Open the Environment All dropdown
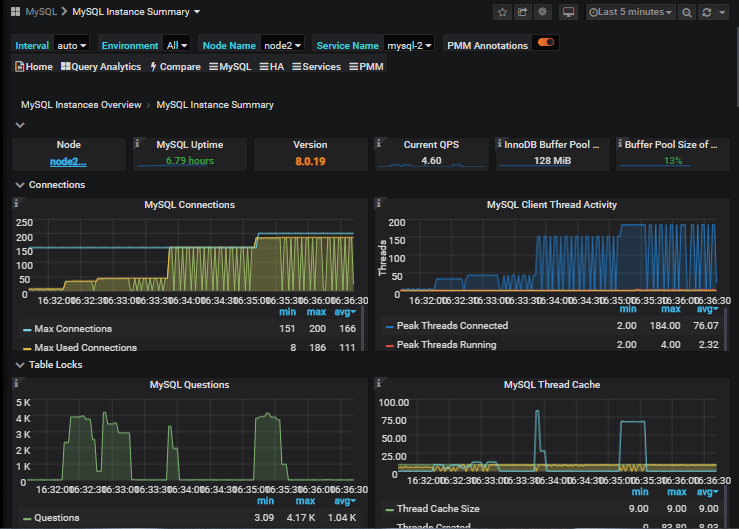739x529 pixels. 177,45
